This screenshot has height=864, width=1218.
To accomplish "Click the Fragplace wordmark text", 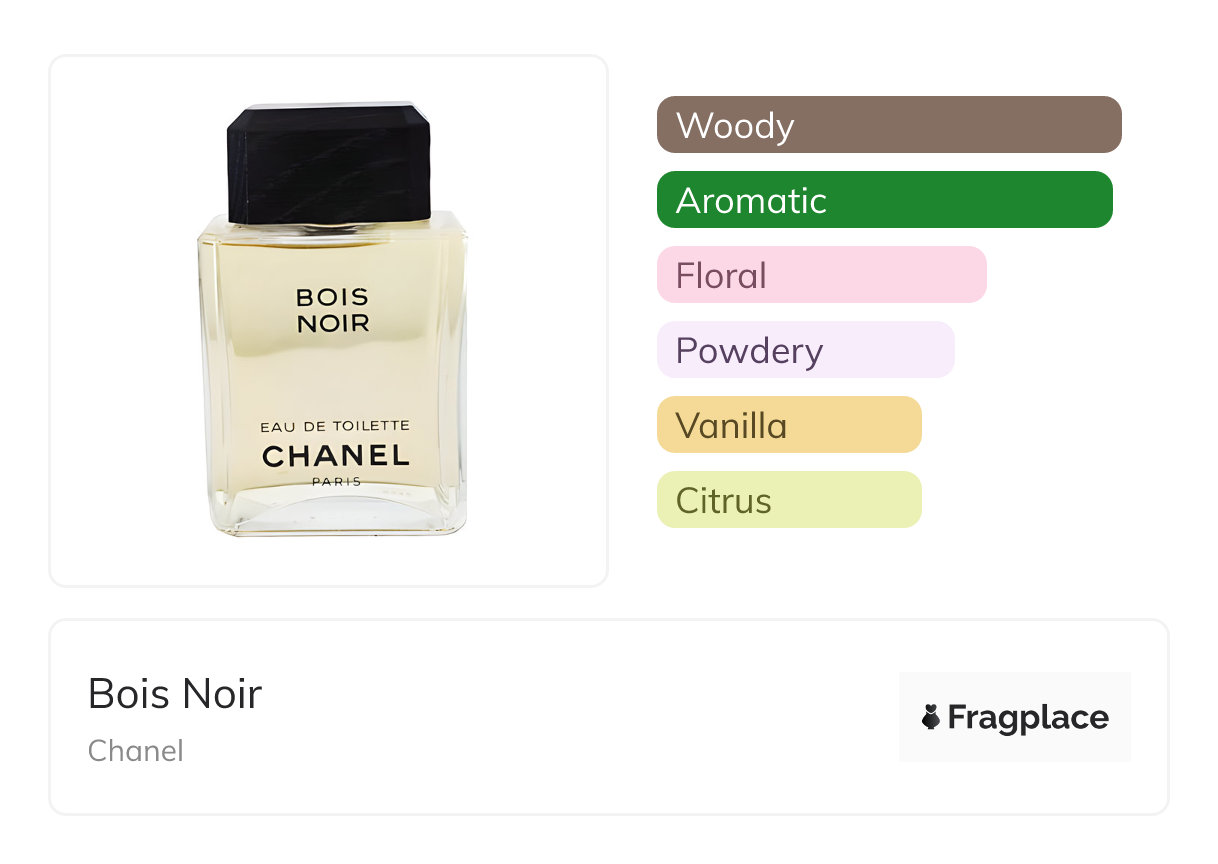I will tap(1028, 717).
